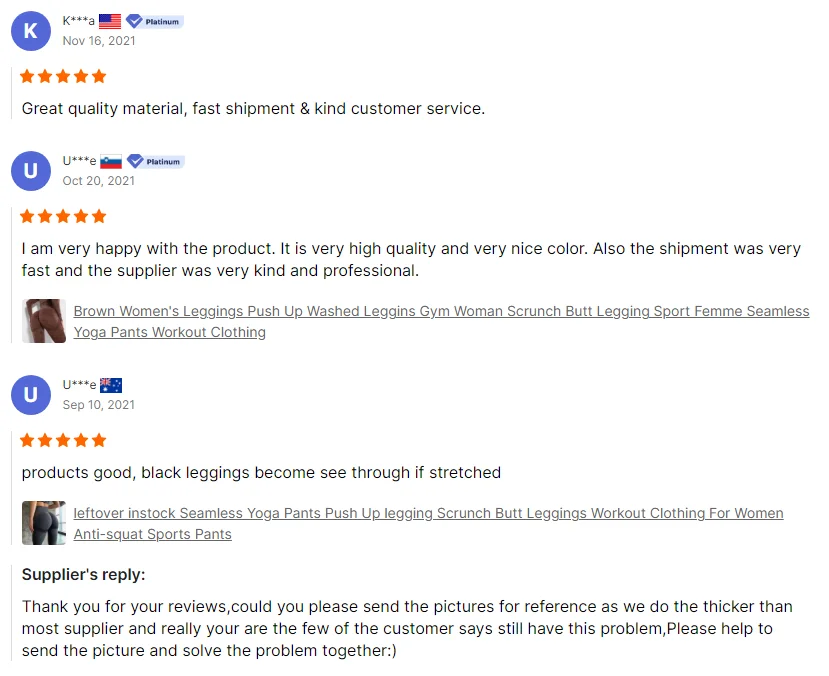Click the United States flag icon
The width and height of the screenshot is (829, 676).
pyautogui.click(x=110, y=21)
